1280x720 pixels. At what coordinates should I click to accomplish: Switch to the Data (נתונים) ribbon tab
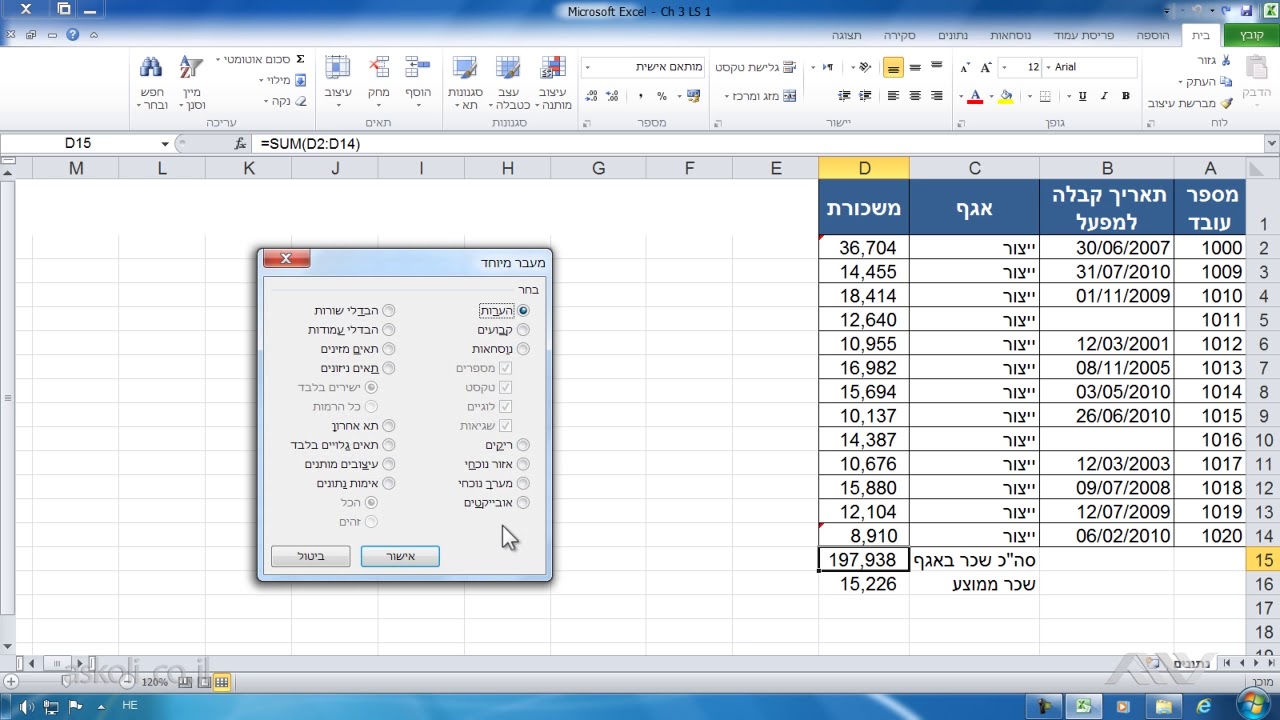(x=952, y=35)
